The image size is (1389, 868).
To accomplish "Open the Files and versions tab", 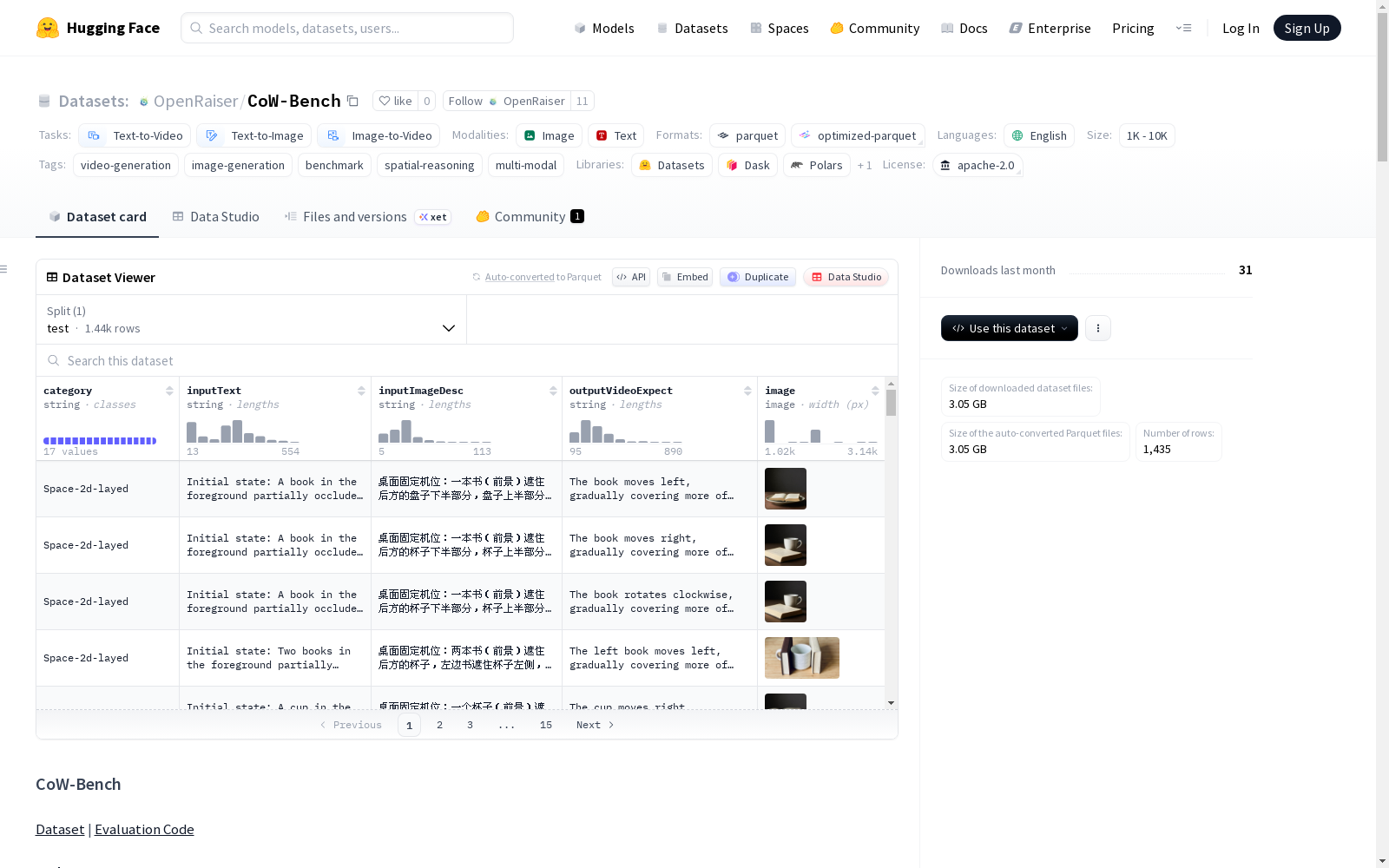I will (x=367, y=217).
